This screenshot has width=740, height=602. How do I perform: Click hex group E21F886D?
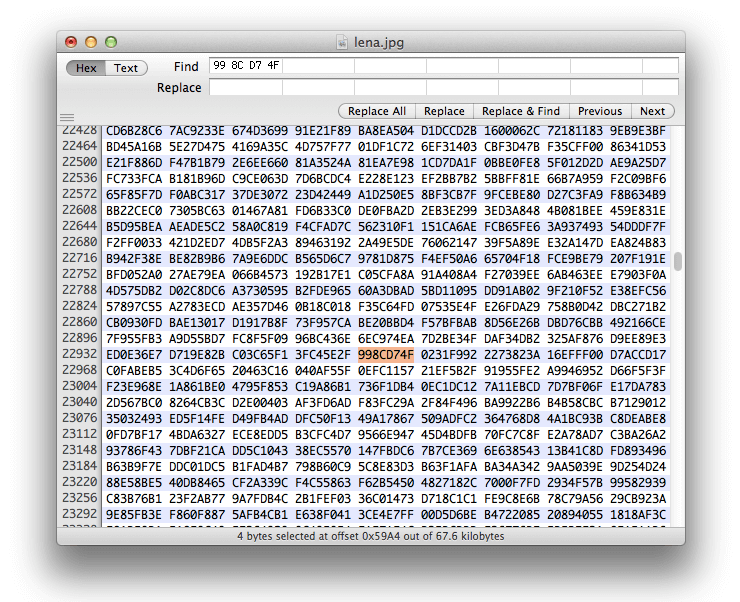(134, 163)
